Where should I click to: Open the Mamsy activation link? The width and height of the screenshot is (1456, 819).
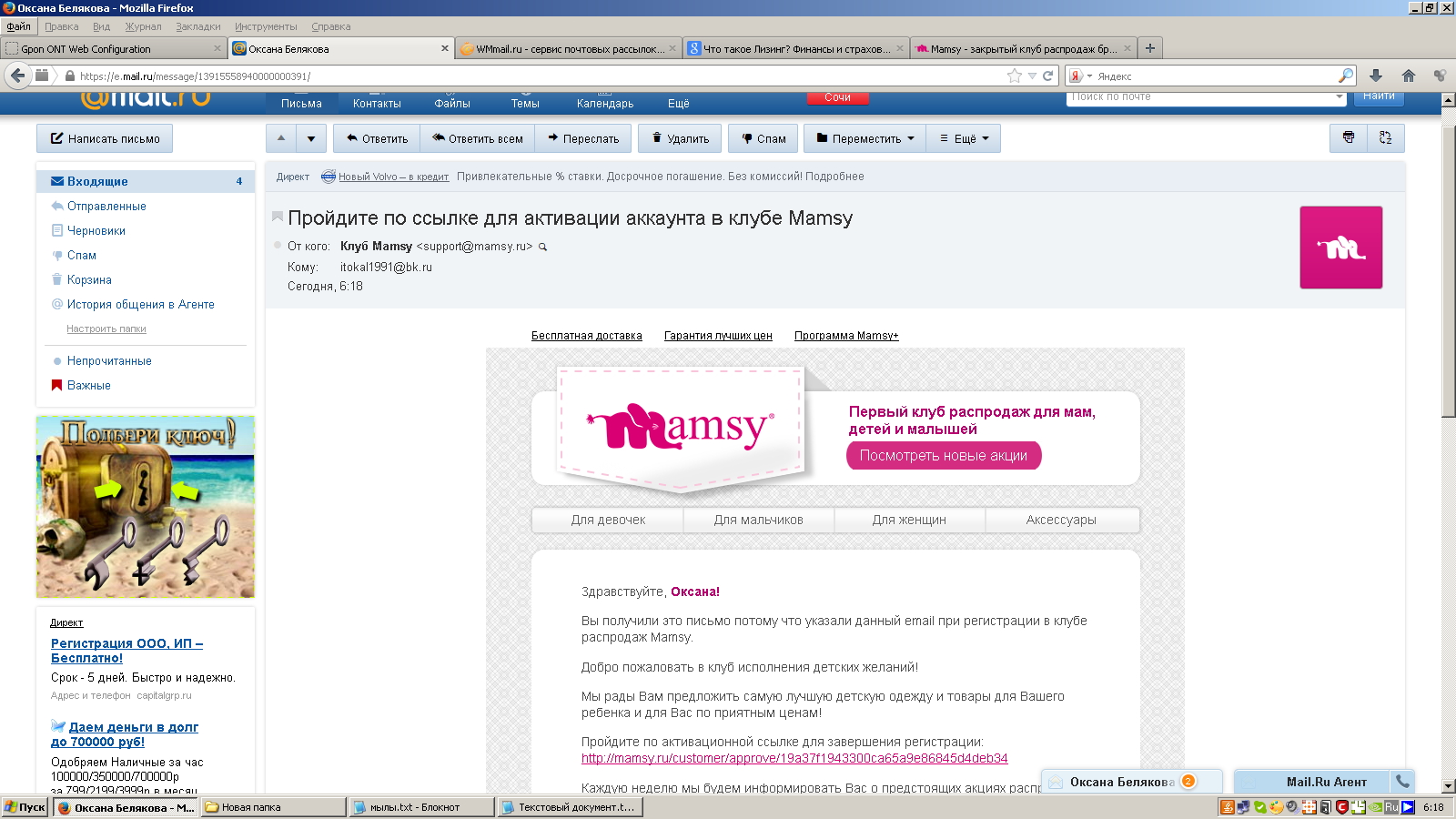click(794, 758)
